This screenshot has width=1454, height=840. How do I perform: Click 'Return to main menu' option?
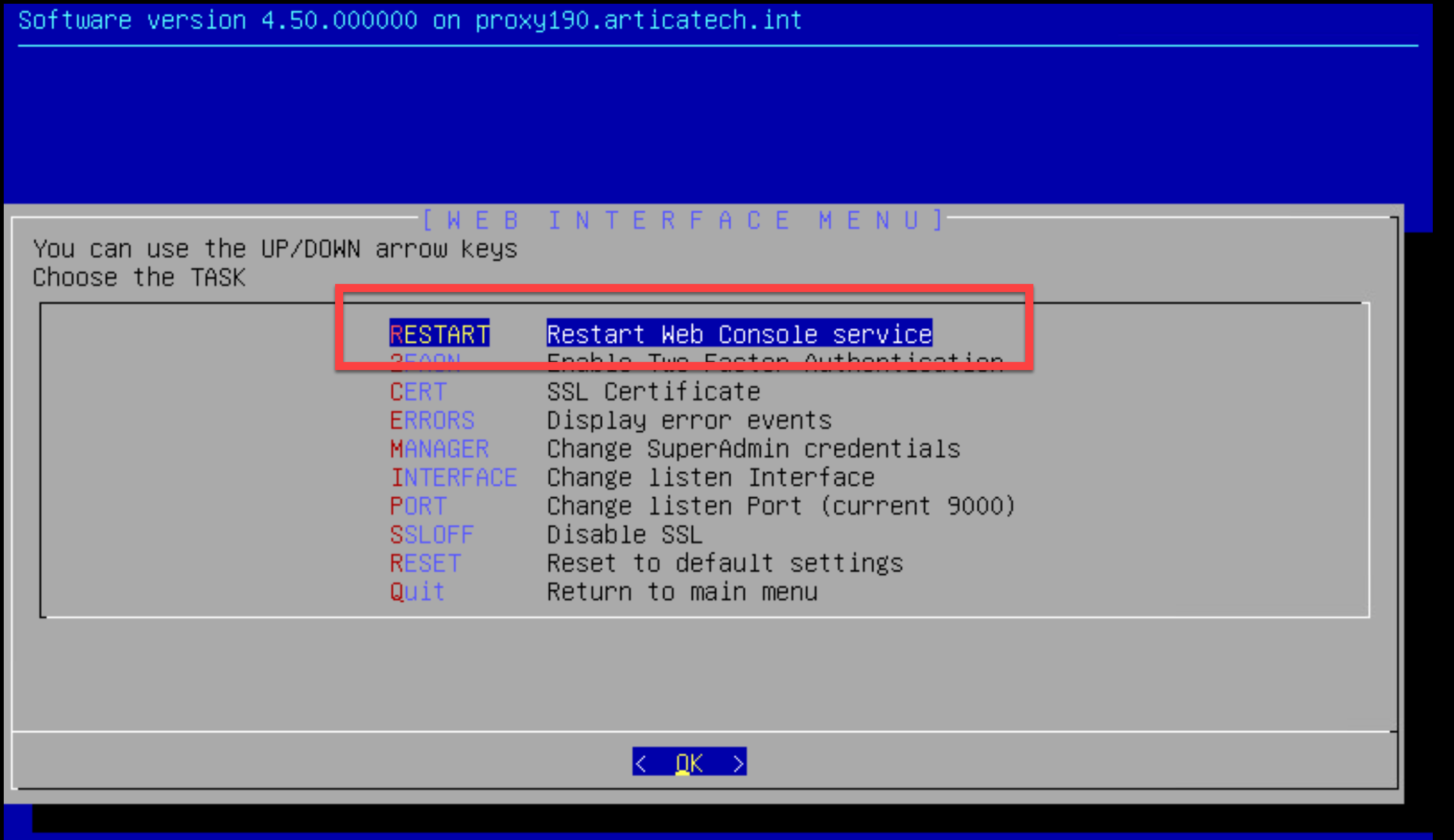click(681, 592)
